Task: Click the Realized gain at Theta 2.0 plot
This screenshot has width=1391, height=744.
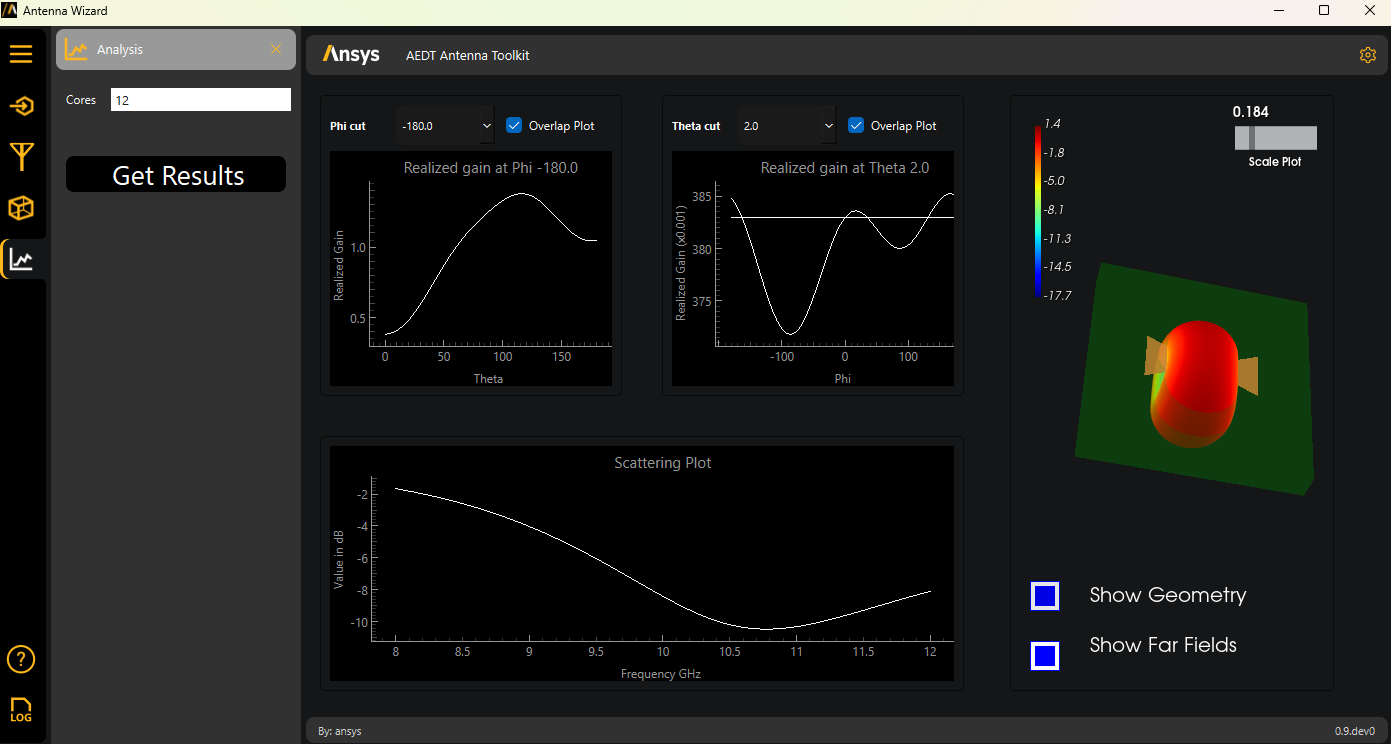Action: 813,268
